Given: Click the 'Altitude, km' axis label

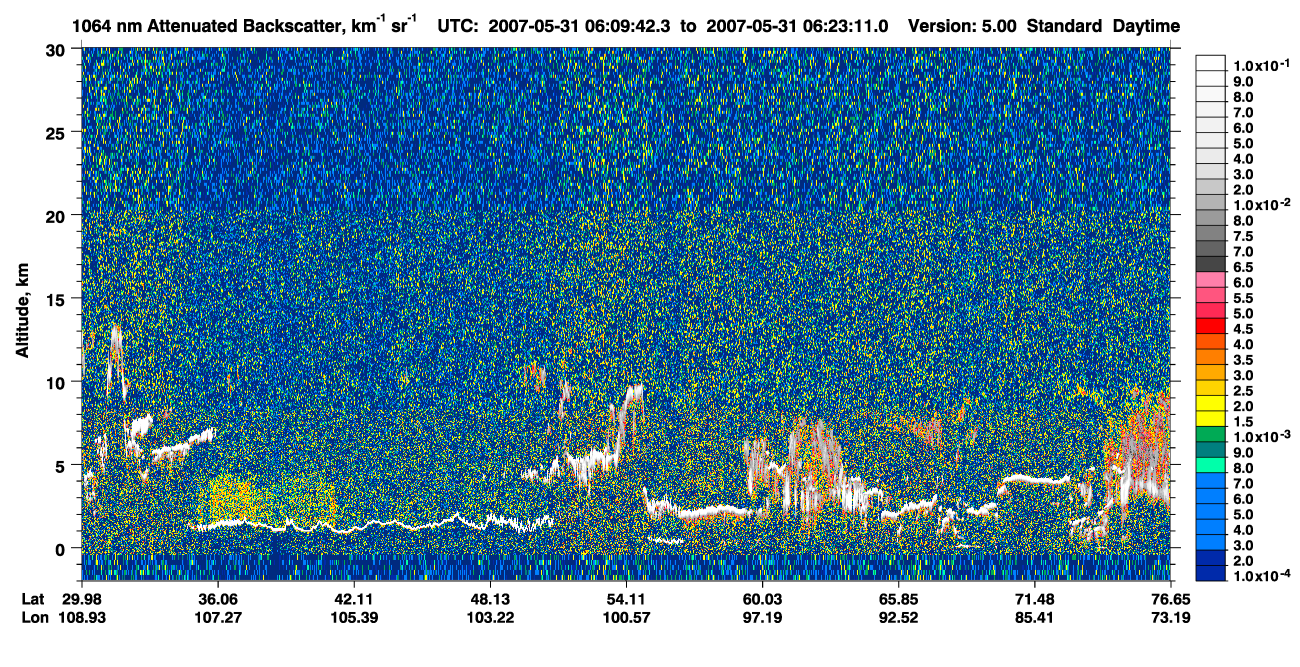Looking at the screenshot, I should tap(22, 311).
